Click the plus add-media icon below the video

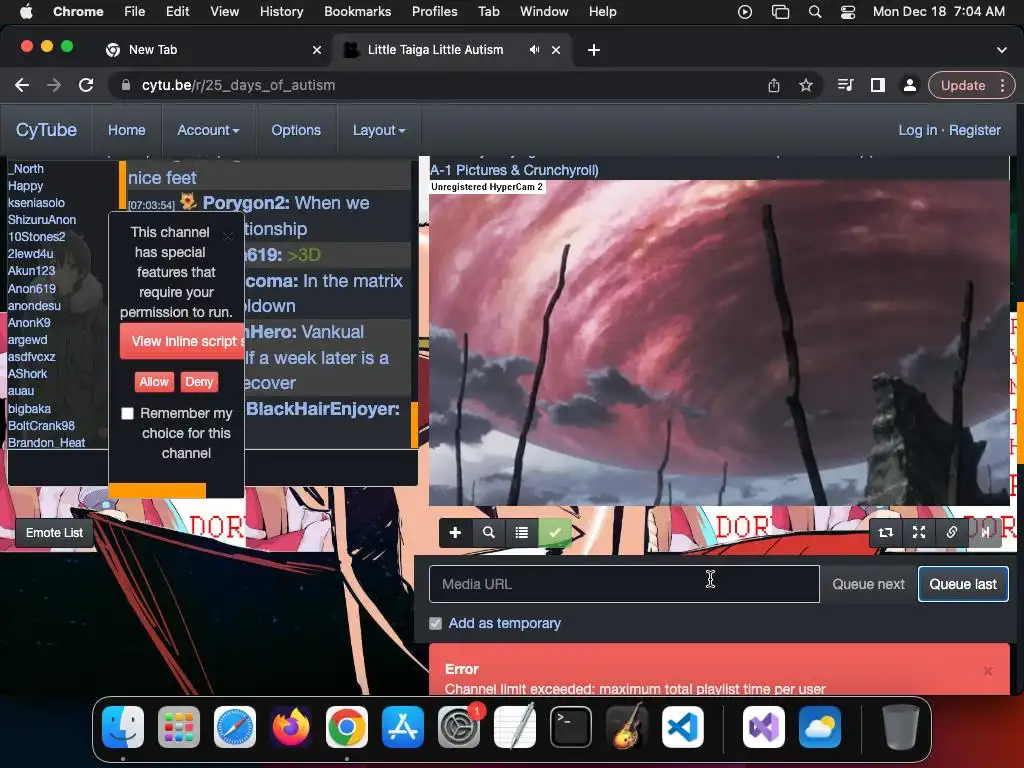pos(455,533)
